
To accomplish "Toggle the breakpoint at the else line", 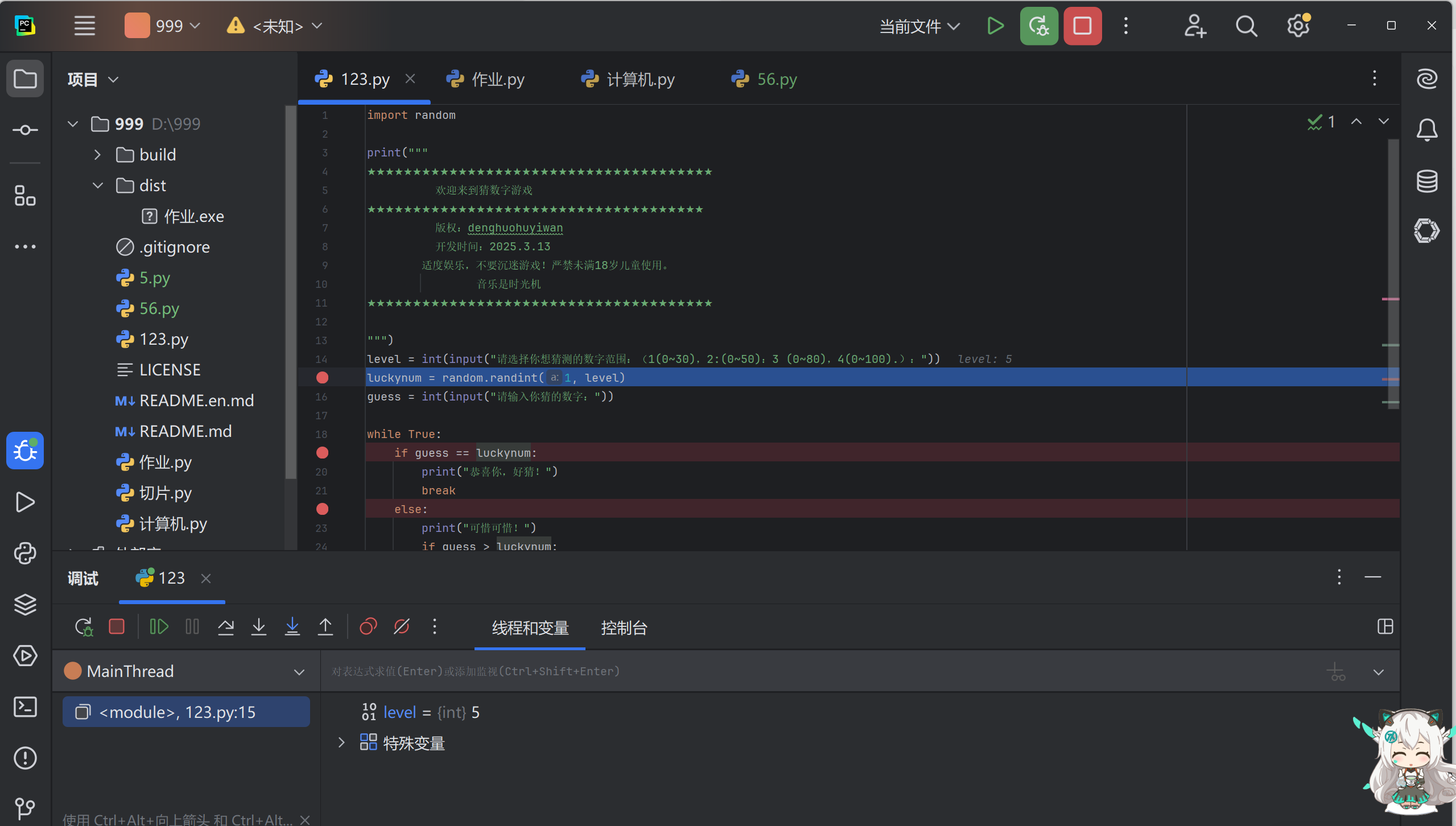I will point(322,509).
